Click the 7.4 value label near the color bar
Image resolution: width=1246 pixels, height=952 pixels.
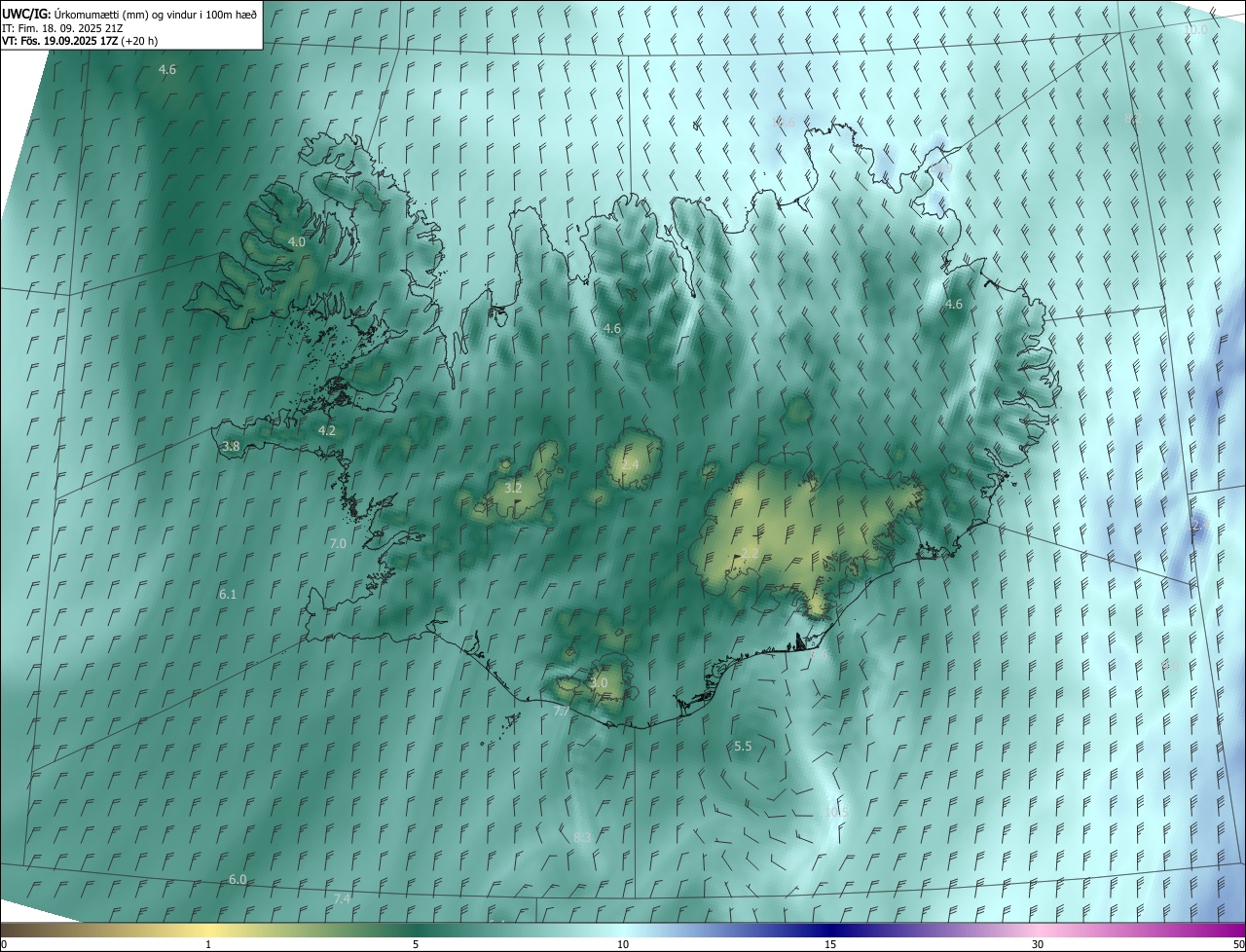pyautogui.click(x=342, y=898)
